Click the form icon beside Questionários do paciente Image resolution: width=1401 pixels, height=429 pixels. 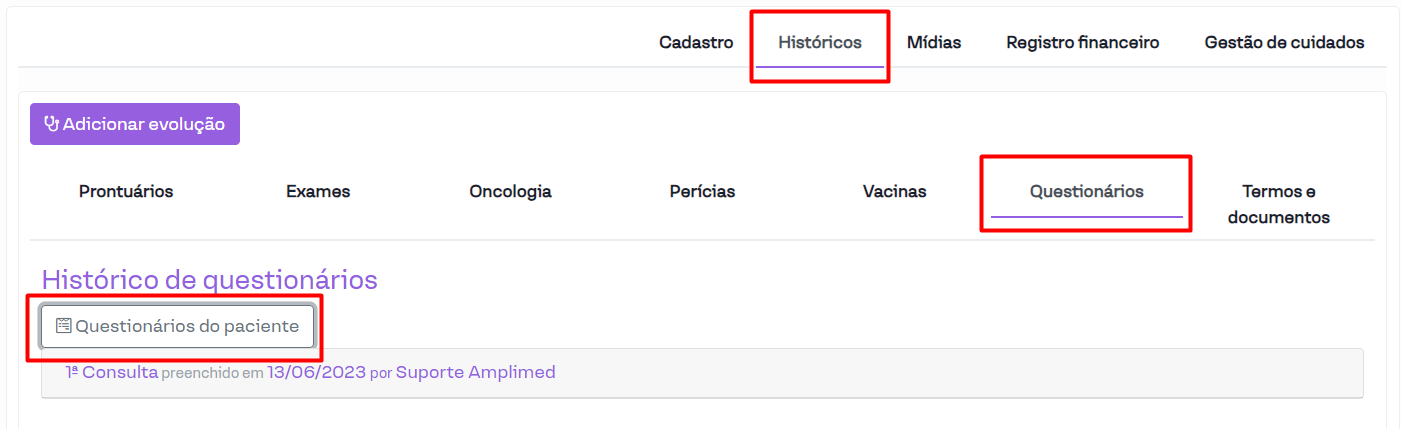pos(64,326)
